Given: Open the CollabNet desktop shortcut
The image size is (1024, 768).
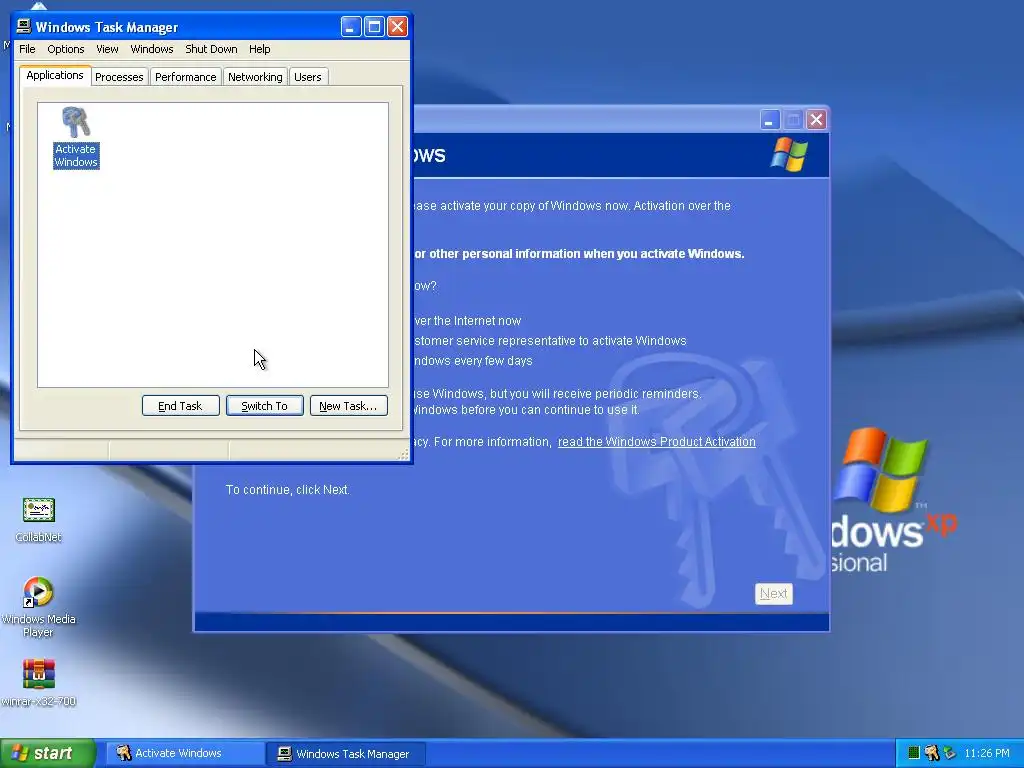Looking at the screenshot, I should click(x=39, y=520).
